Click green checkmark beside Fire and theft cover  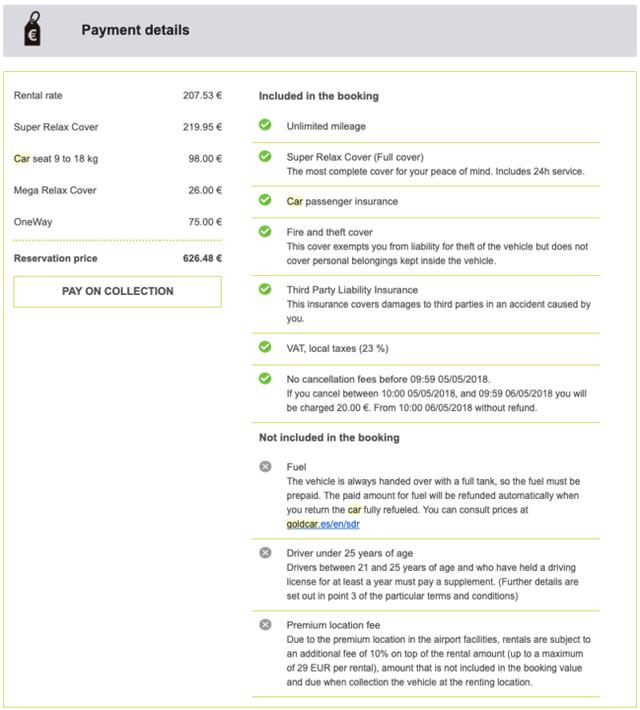265,231
